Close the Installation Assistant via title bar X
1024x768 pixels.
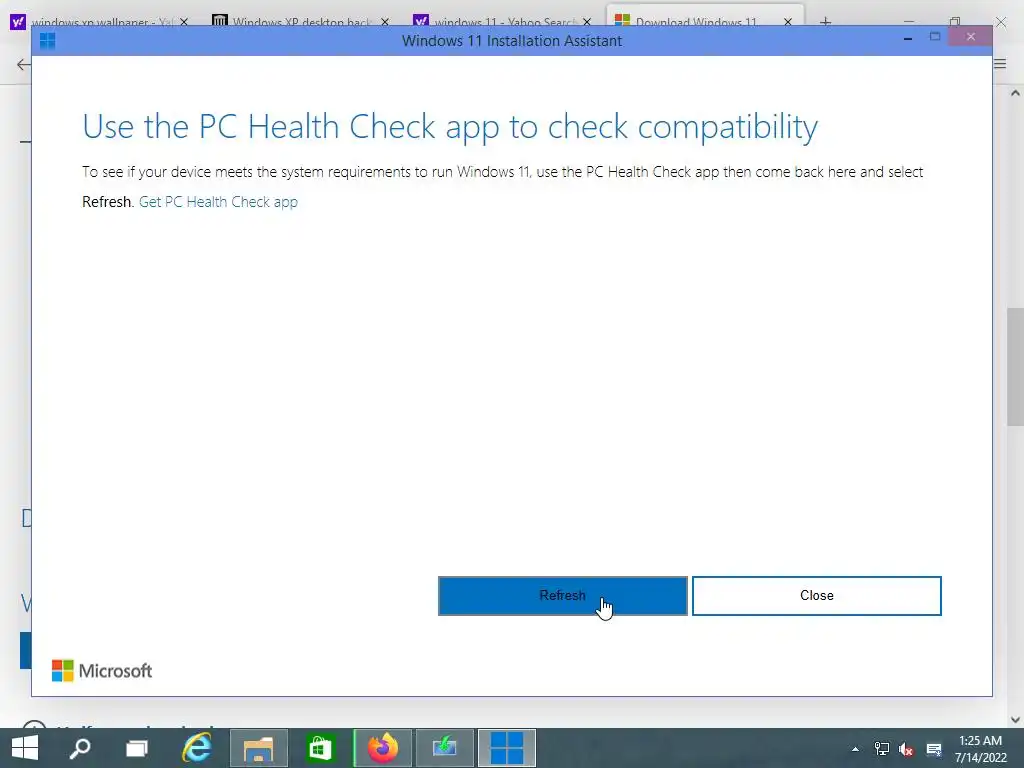pos(970,37)
